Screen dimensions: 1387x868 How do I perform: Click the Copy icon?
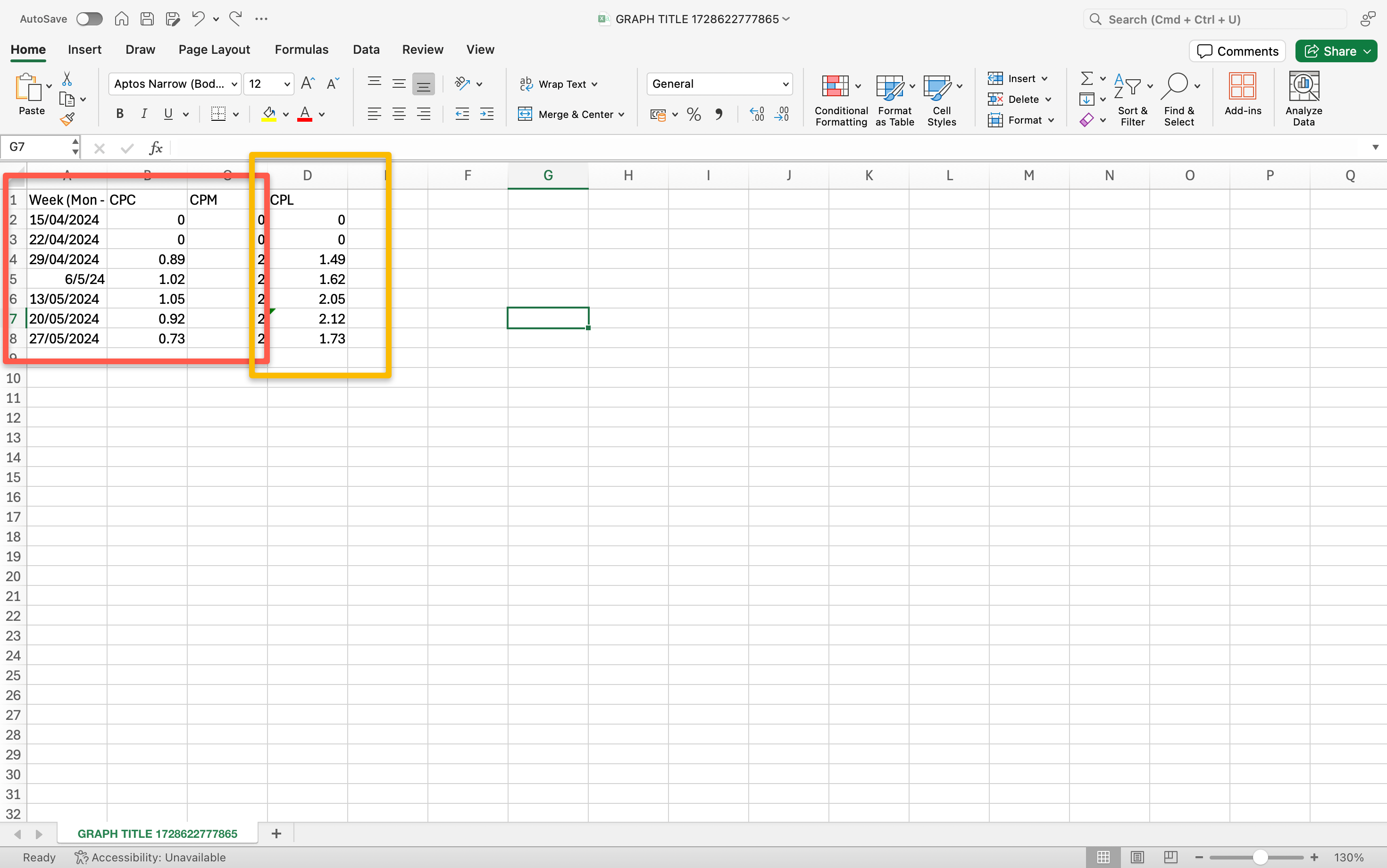tap(67, 100)
